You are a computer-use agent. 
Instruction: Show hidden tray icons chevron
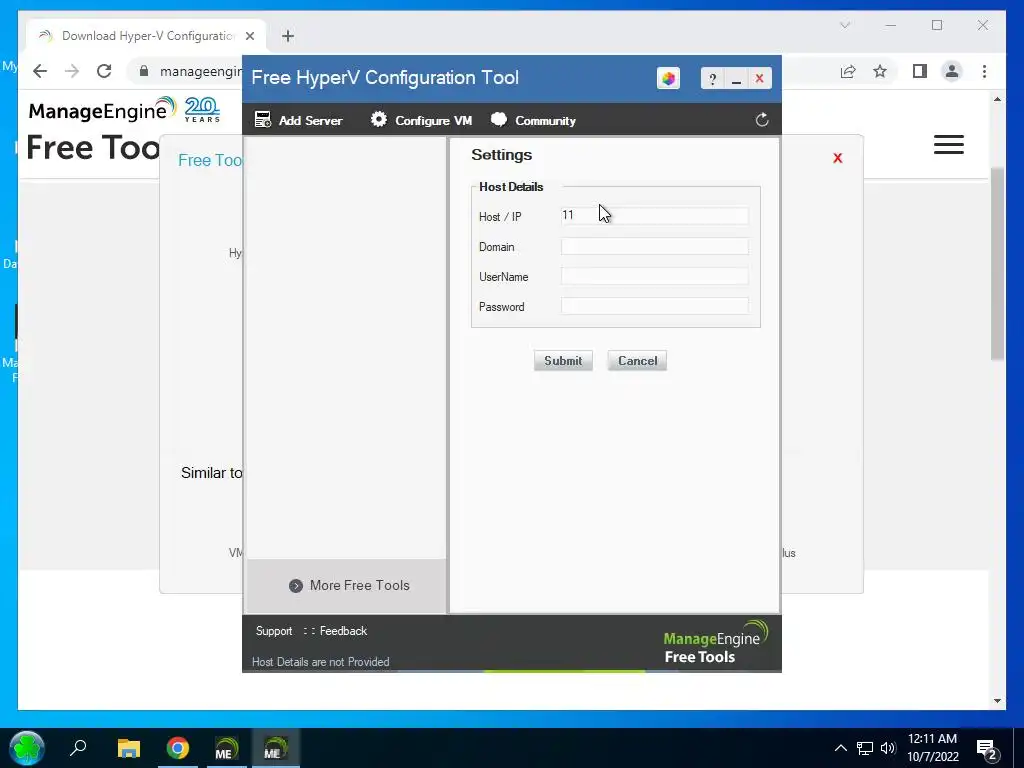point(840,748)
